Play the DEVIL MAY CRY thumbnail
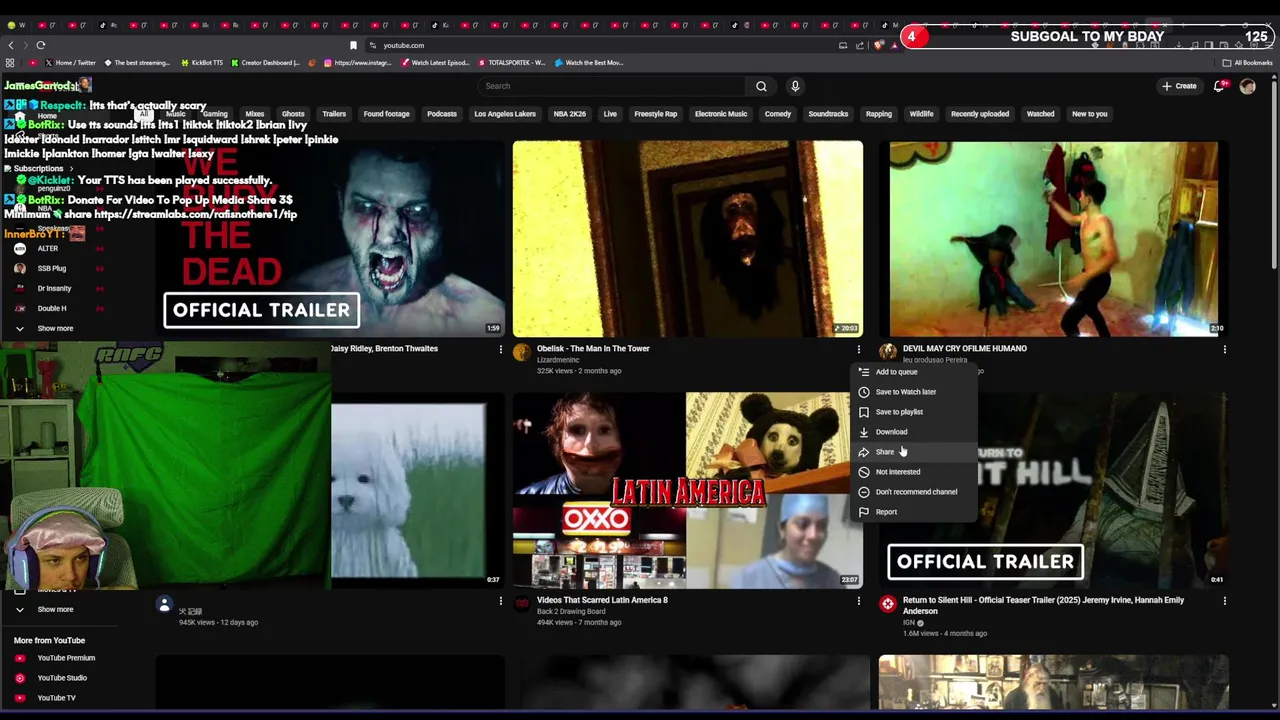The image size is (1280, 720). tap(1054, 238)
